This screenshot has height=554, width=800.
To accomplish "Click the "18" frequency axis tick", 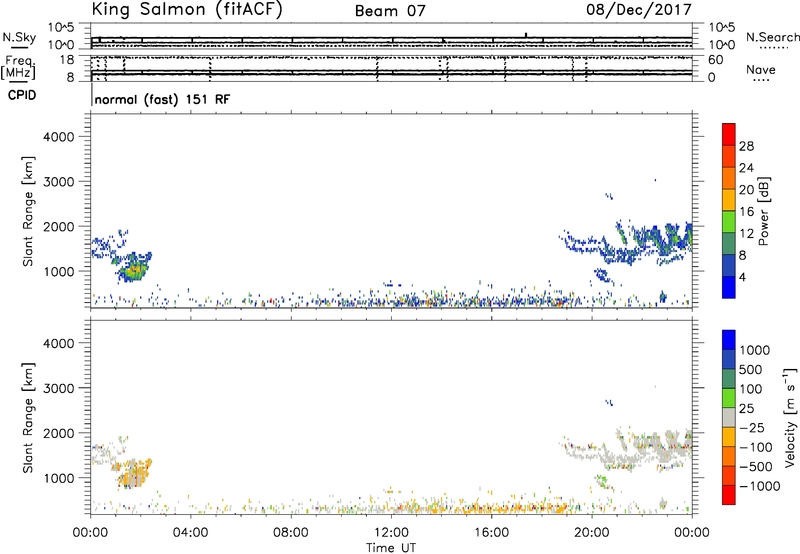I will click(67, 60).
